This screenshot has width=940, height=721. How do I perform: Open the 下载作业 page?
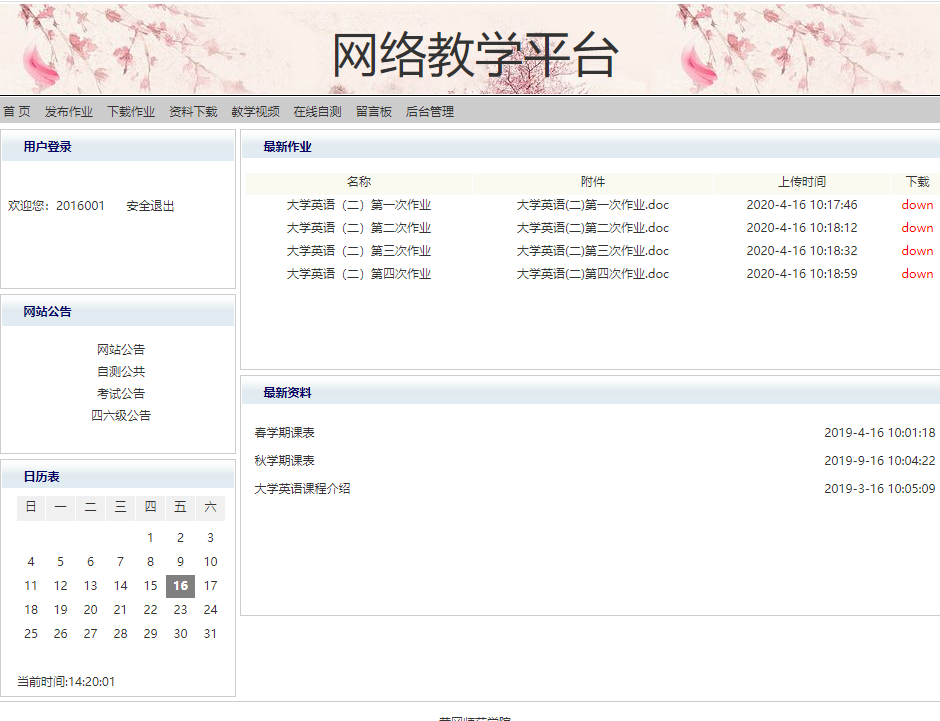(x=131, y=112)
